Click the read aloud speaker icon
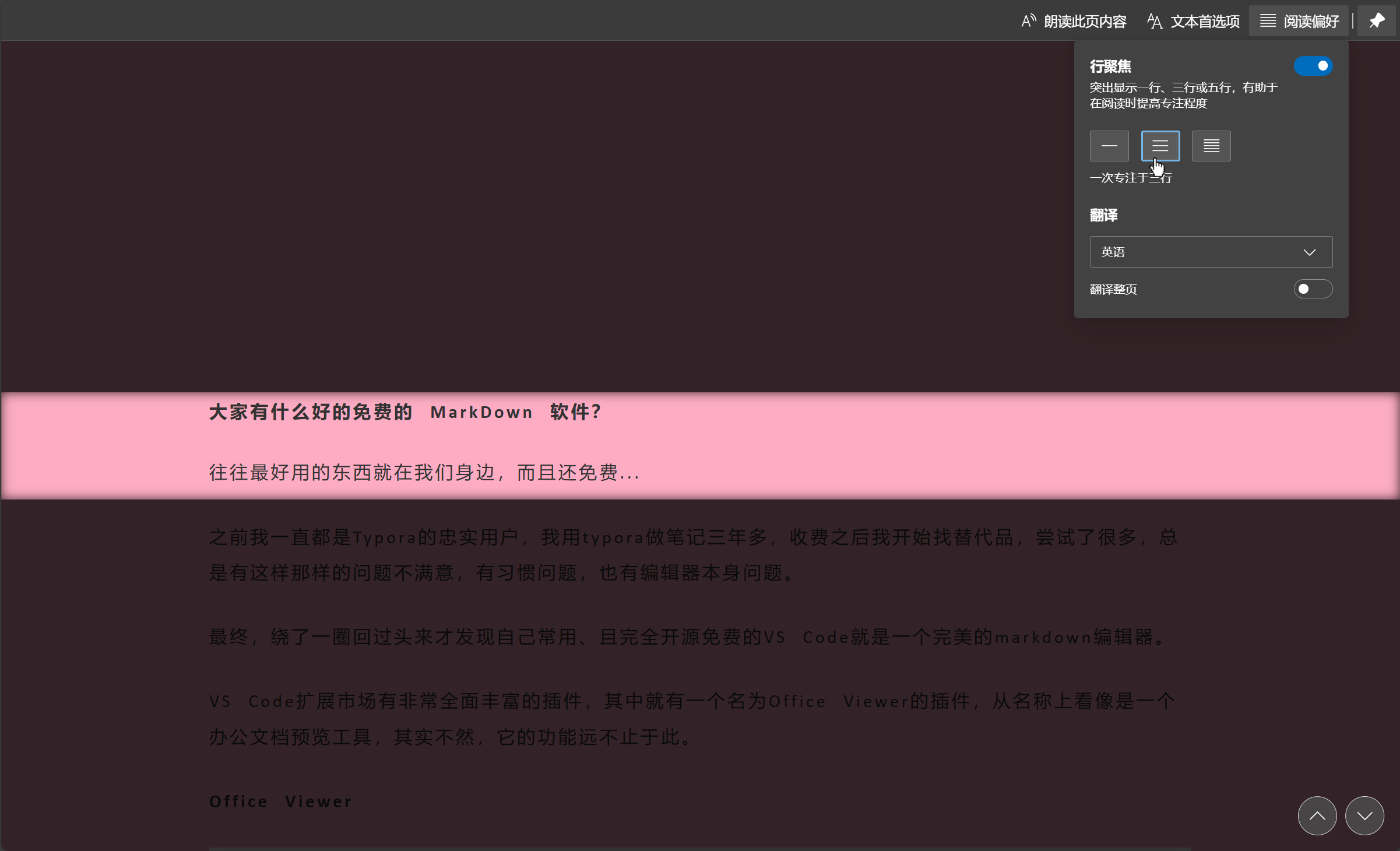The height and width of the screenshot is (851, 1400). 1029,21
